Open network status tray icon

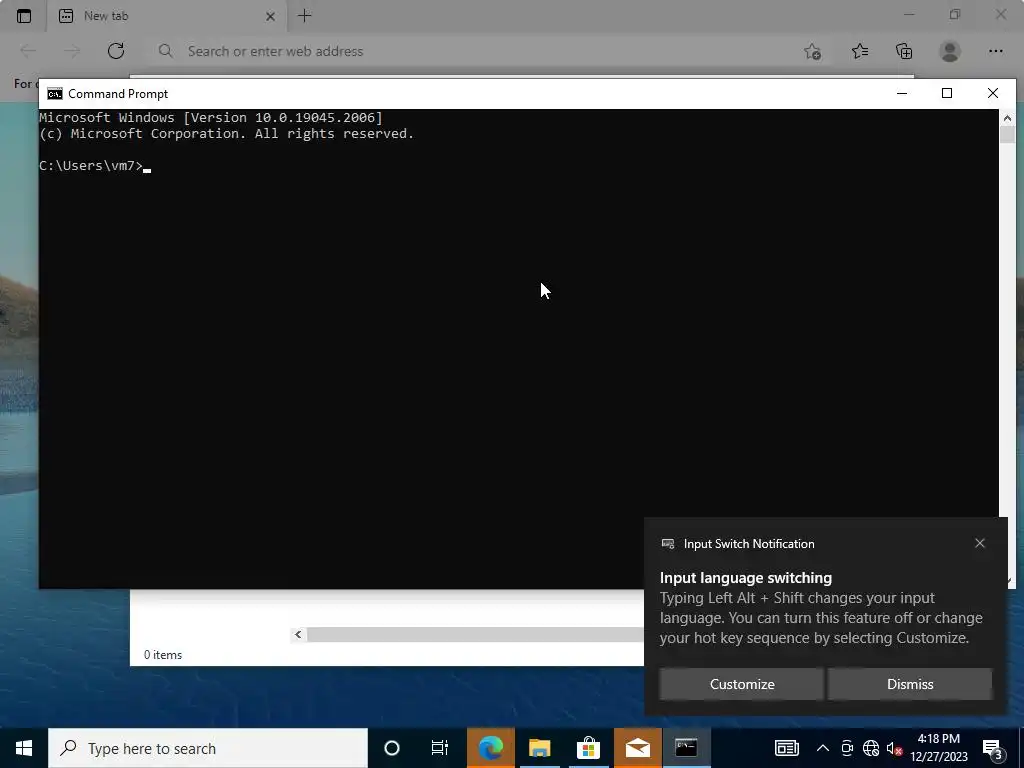[x=871, y=748]
